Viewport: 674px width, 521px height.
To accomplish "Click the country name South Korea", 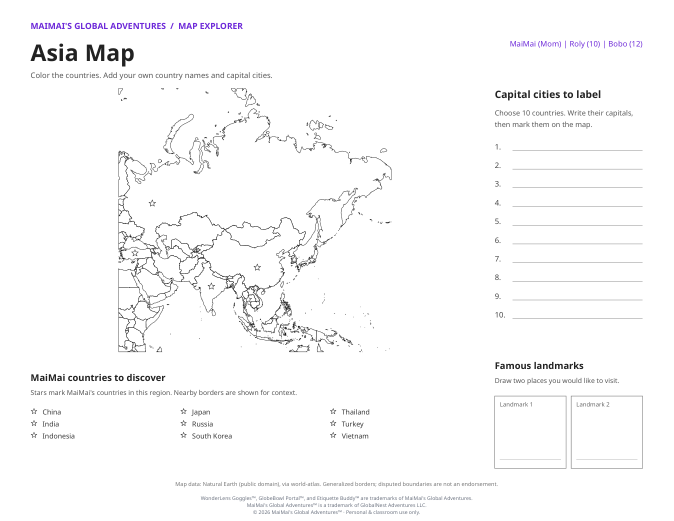I will click(x=212, y=436).
